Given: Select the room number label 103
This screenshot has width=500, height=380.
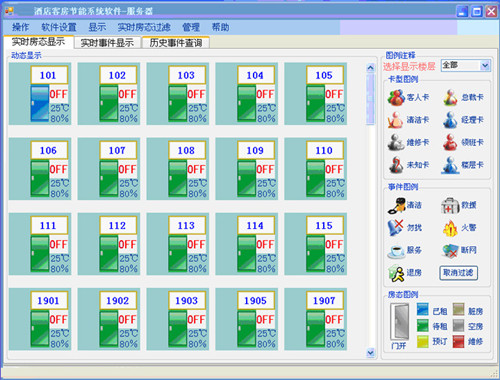Looking at the screenshot, I should [186, 75].
